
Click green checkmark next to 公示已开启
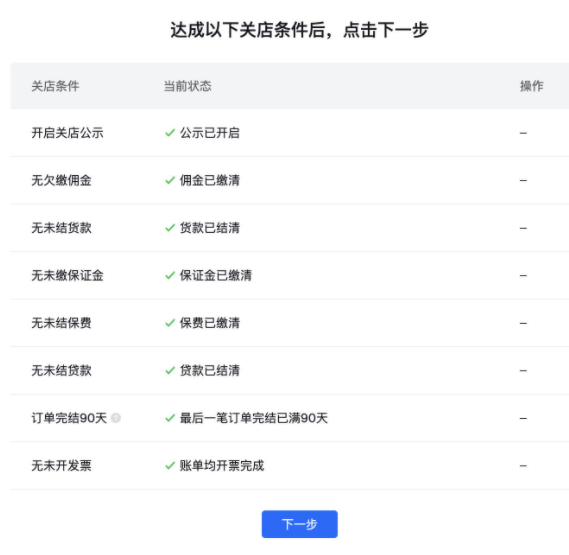[170, 133]
